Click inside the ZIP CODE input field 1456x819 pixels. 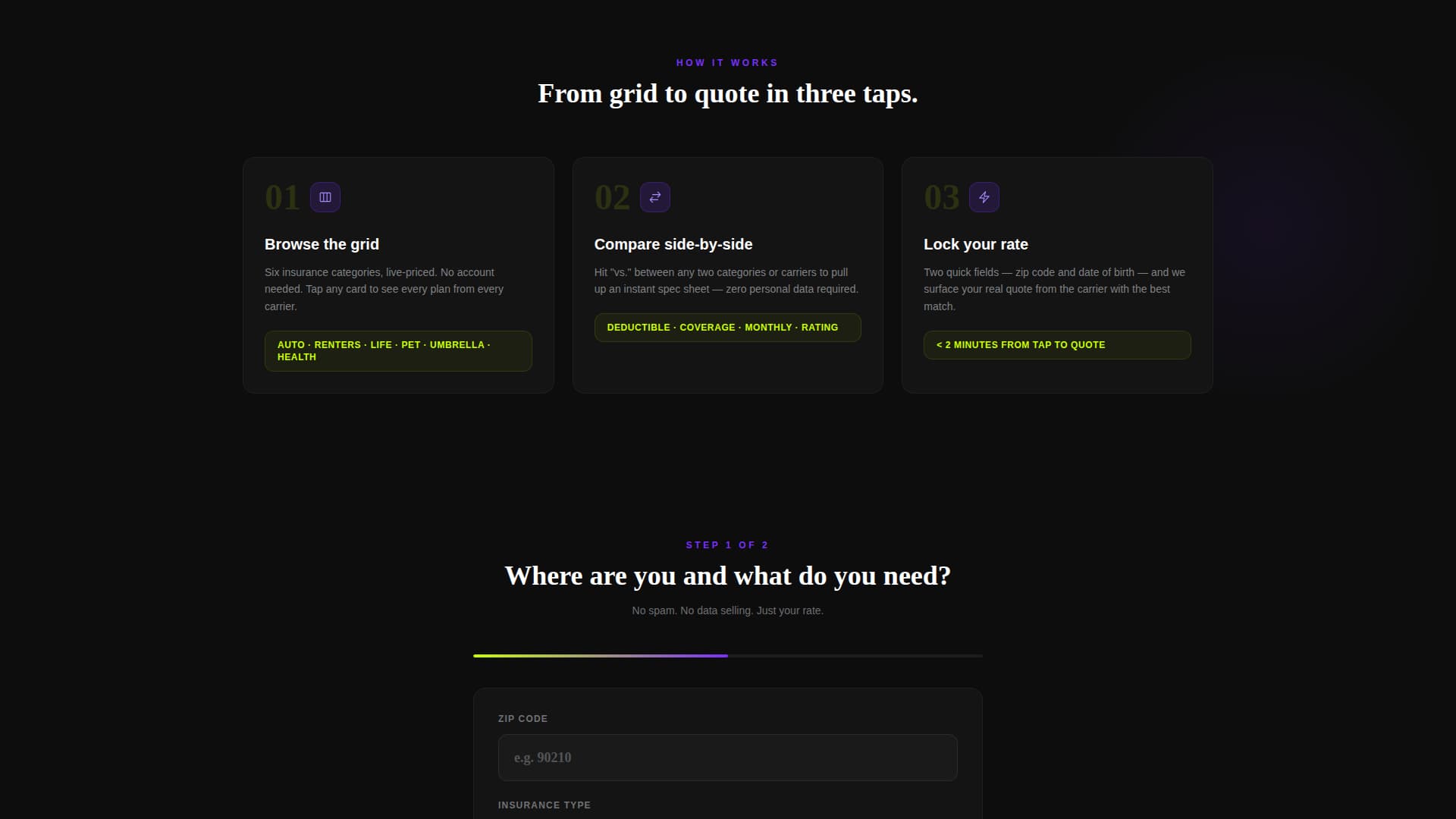tap(727, 757)
